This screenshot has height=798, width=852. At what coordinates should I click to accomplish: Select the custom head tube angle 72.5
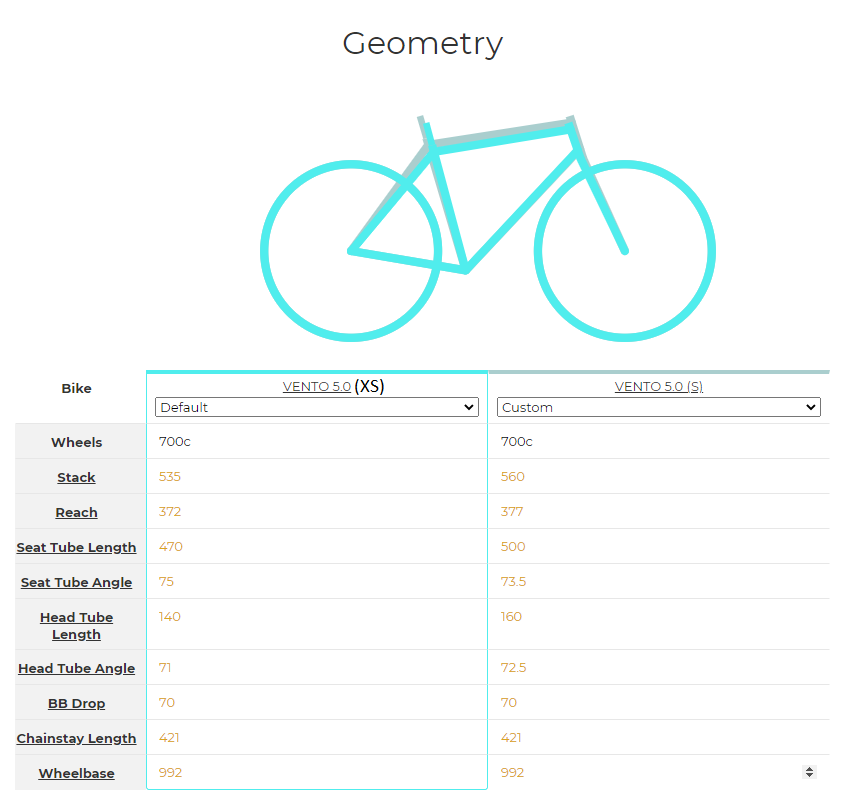tap(659, 667)
